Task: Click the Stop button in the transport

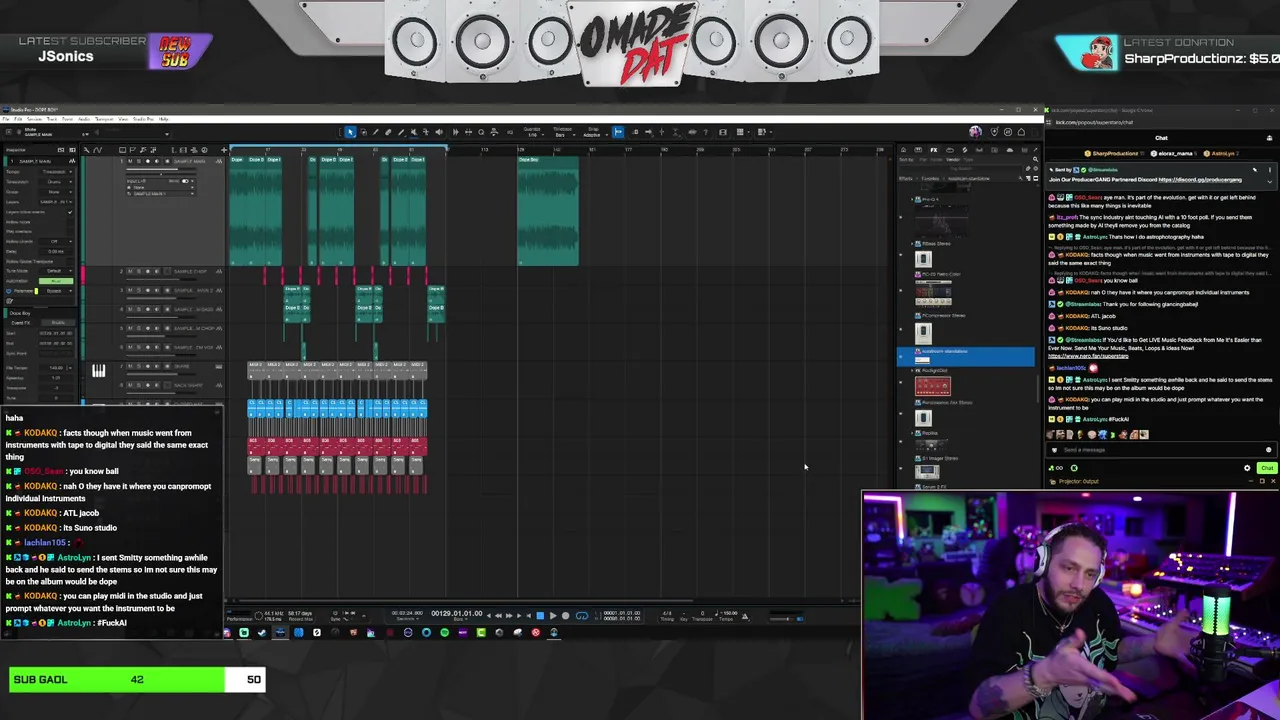Action: coord(540,616)
